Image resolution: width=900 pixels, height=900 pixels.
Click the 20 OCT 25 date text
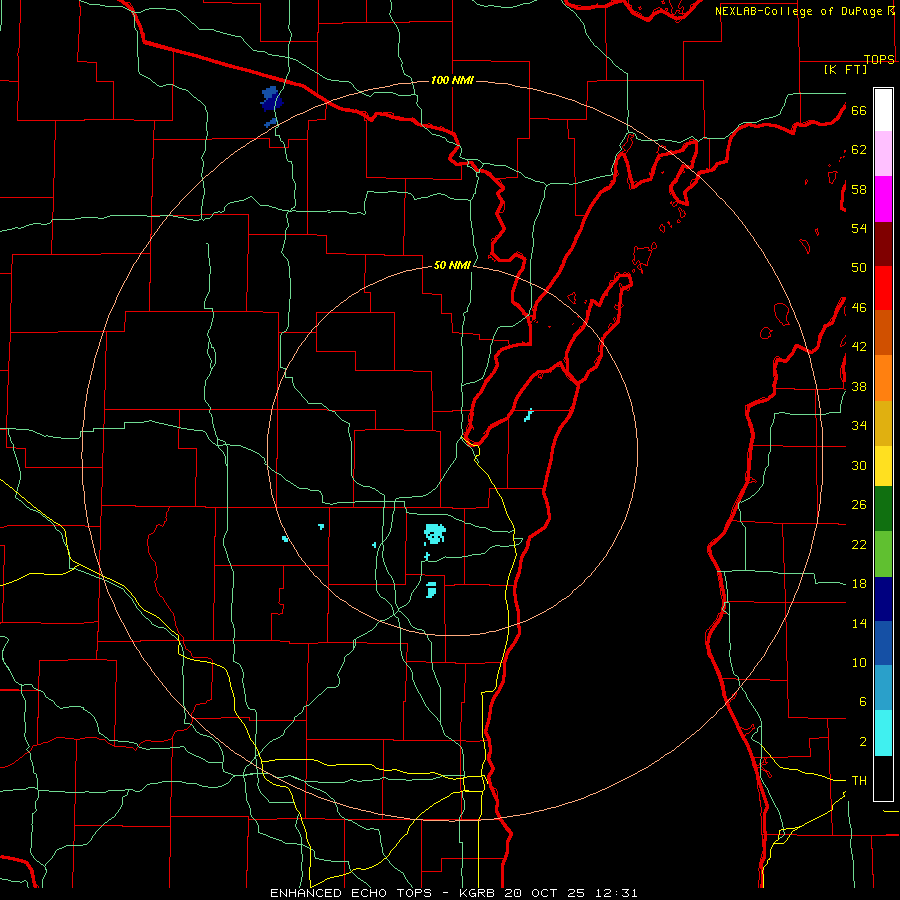(x=544, y=893)
